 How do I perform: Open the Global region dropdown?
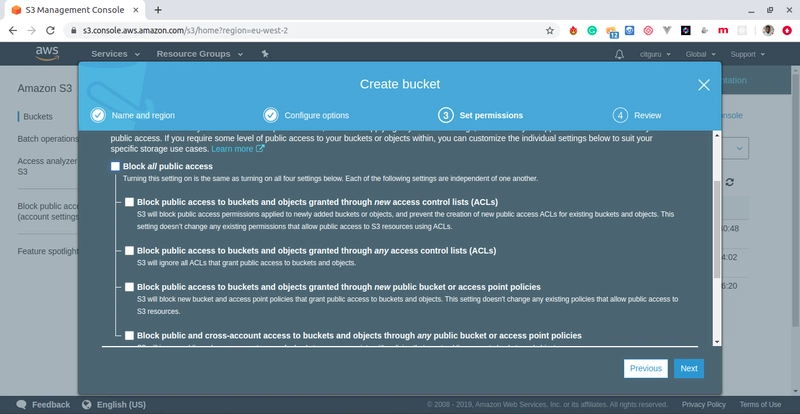[701, 54]
